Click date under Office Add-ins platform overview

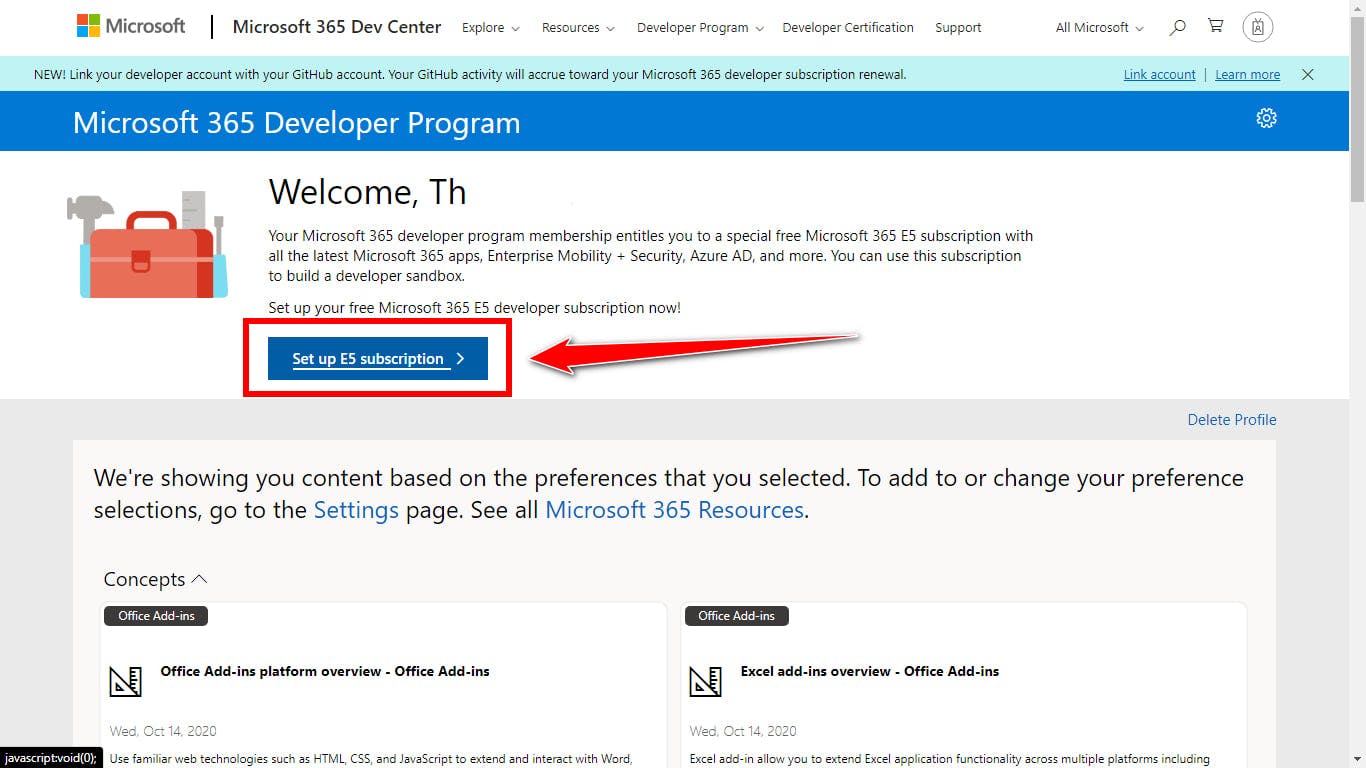[163, 731]
